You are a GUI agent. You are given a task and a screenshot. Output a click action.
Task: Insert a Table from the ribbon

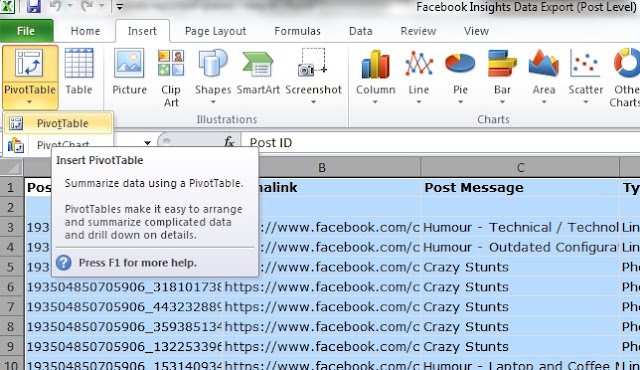(79, 71)
